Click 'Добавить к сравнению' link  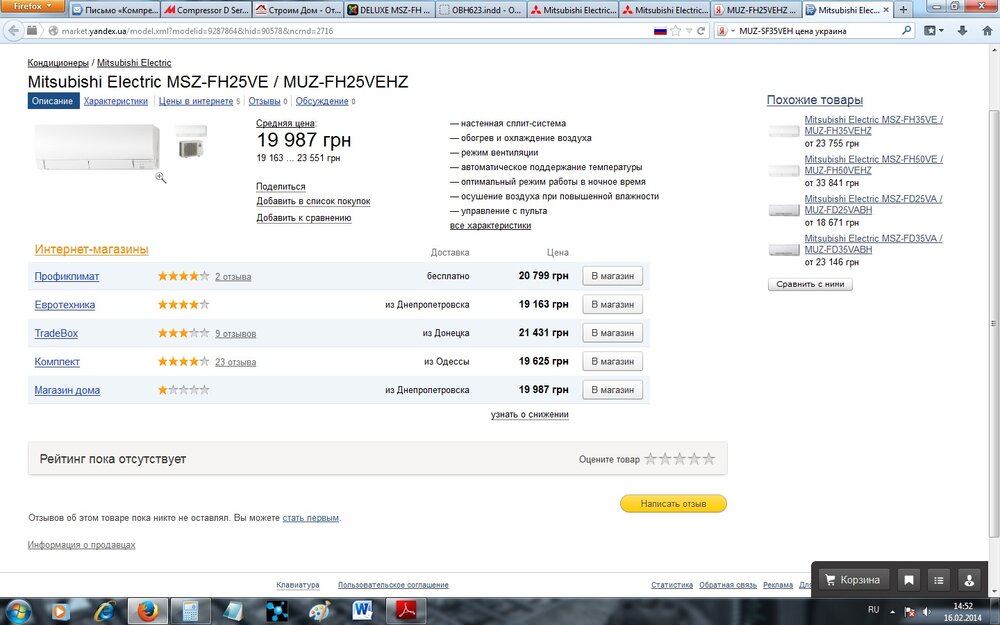click(x=304, y=217)
